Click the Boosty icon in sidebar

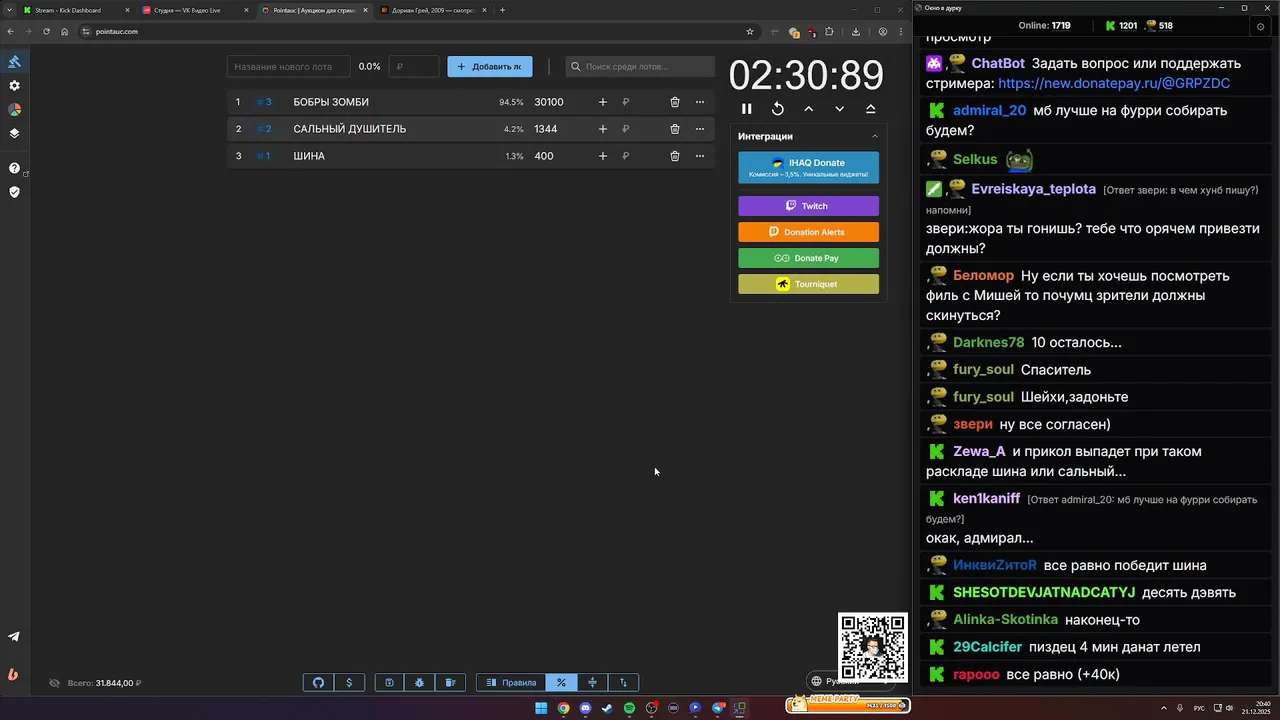coord(14,674)
